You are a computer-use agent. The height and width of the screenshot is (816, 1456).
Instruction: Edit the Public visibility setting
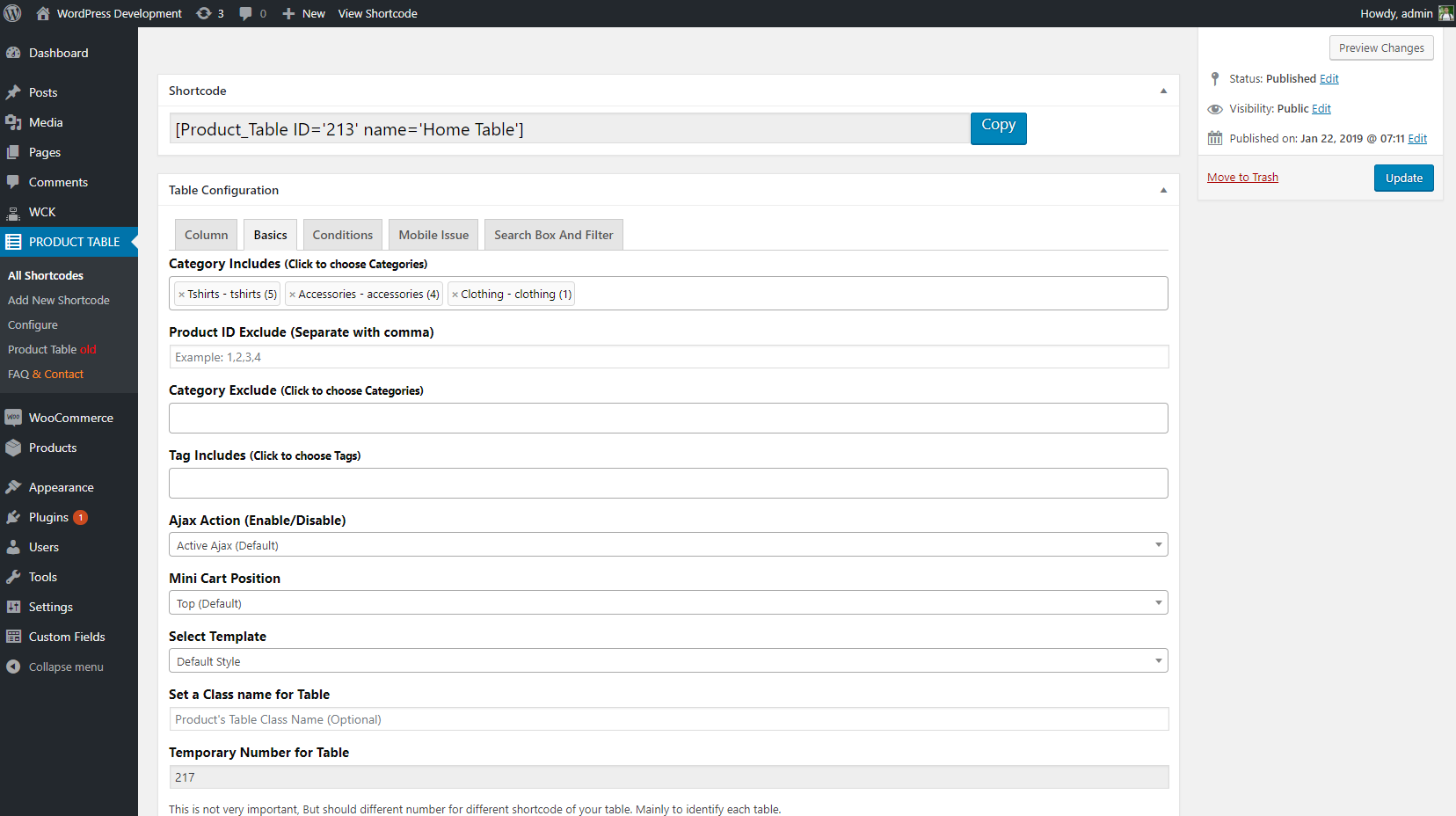tap(1321, 108)
